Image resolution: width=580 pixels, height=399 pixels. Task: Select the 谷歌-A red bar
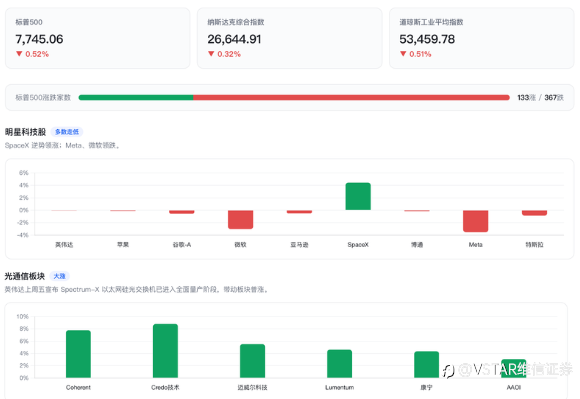pyautogui.click(x=182, y=212)
